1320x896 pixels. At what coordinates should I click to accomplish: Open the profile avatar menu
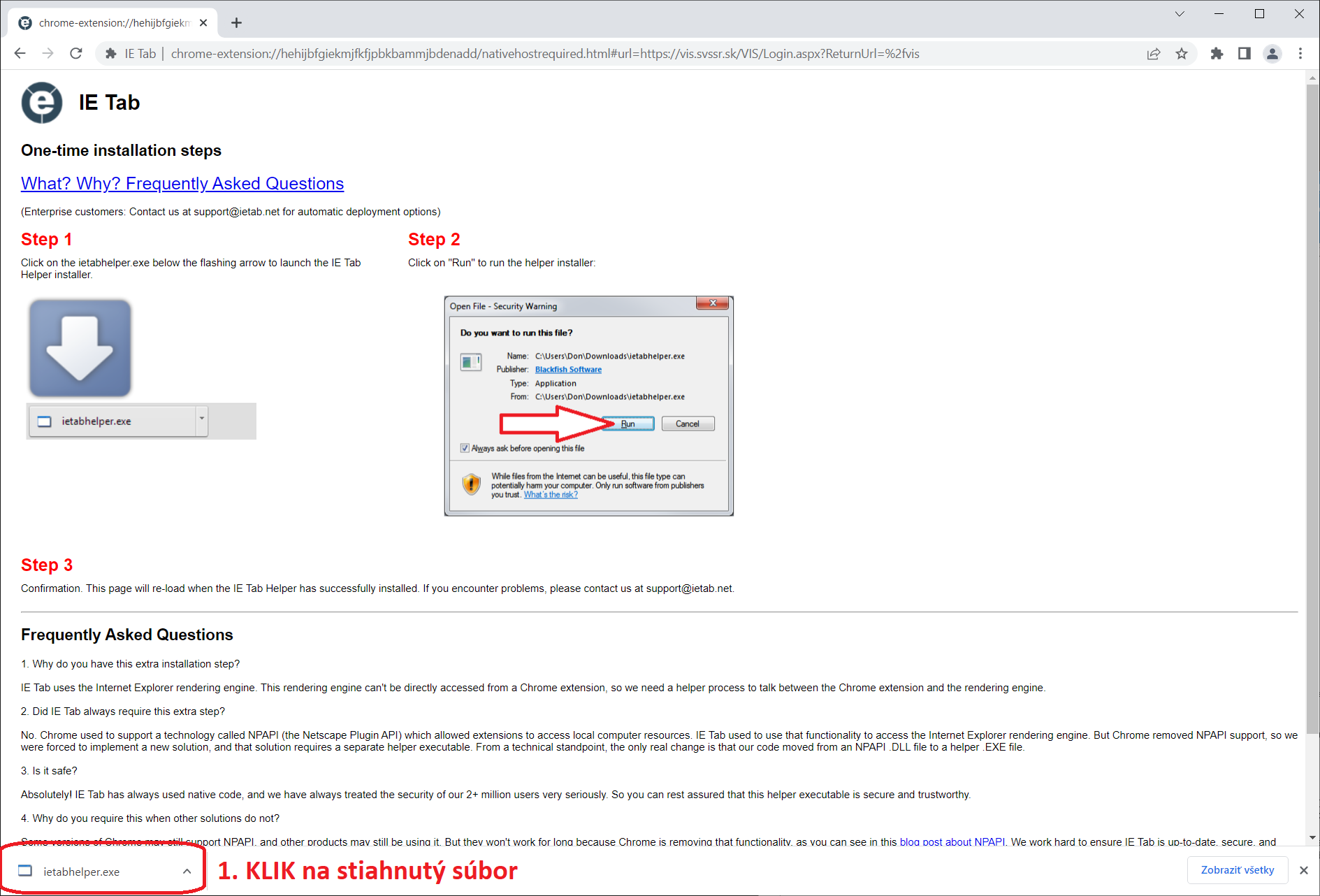pyautogui.click(x=1272, y=54)
